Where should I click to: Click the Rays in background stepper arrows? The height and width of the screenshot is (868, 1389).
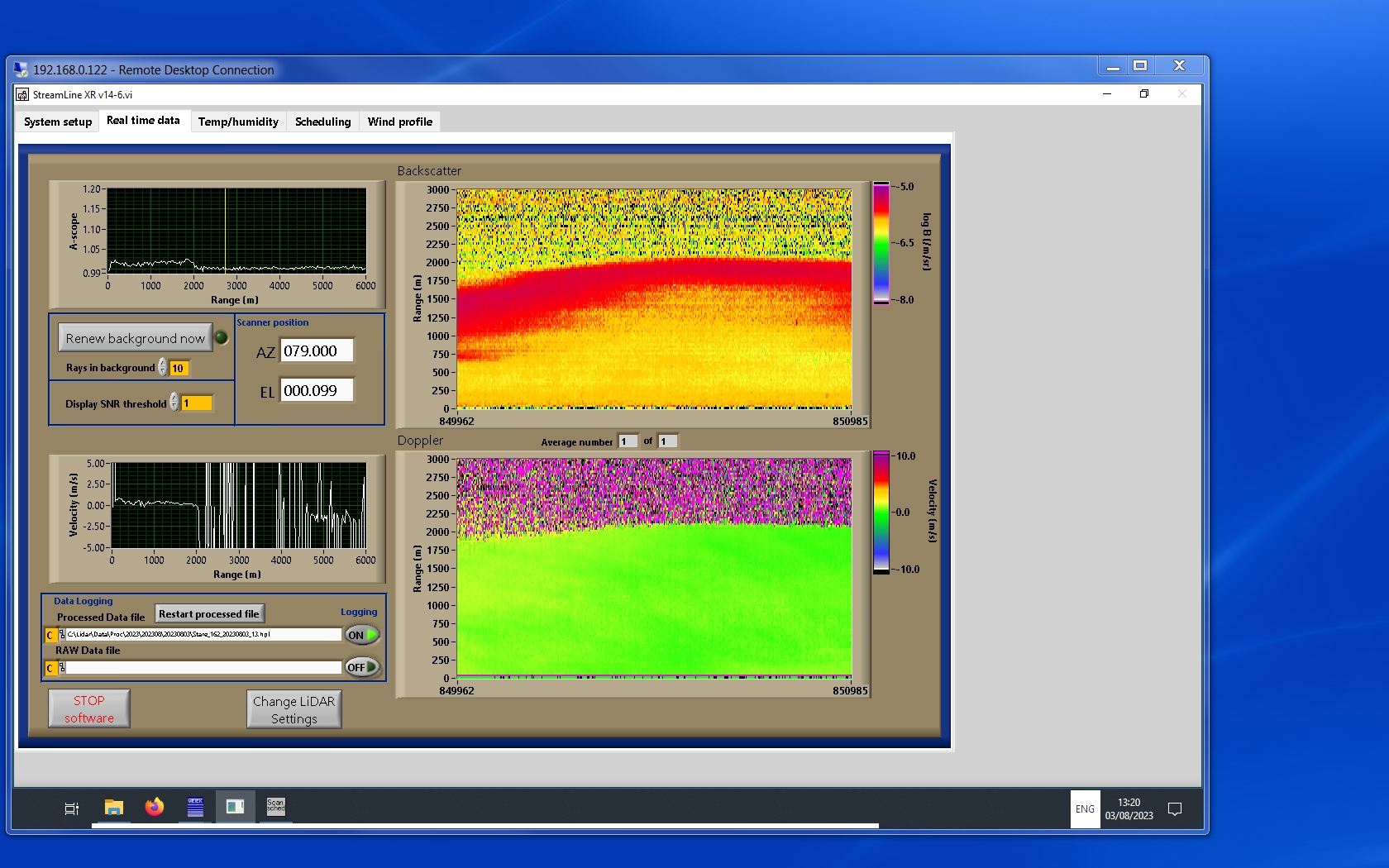click(x=163, y=368)
